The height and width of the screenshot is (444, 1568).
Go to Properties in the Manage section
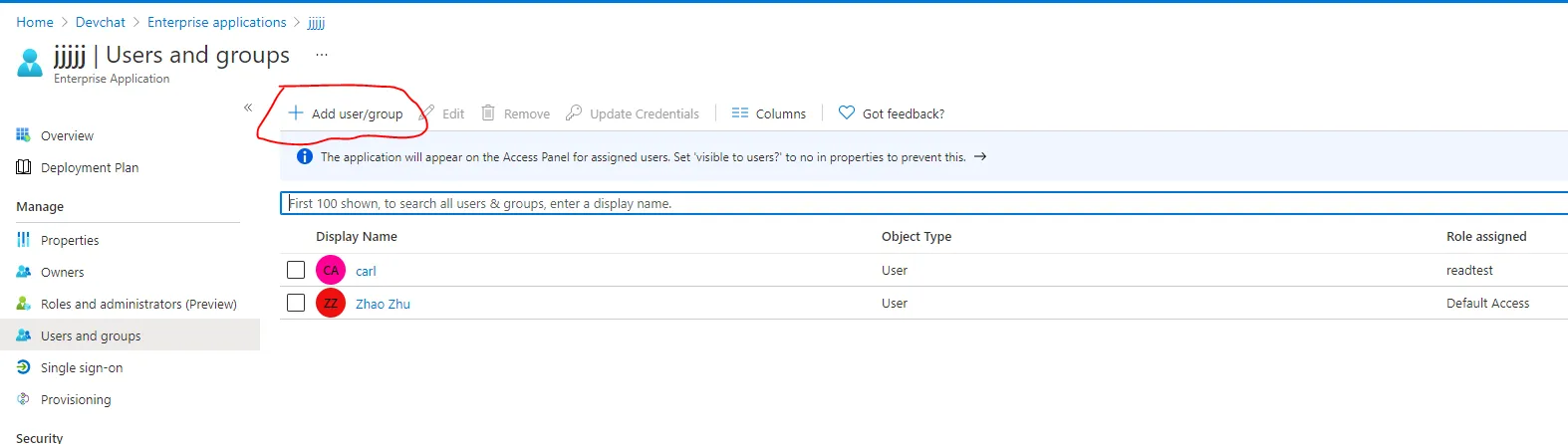70,241
